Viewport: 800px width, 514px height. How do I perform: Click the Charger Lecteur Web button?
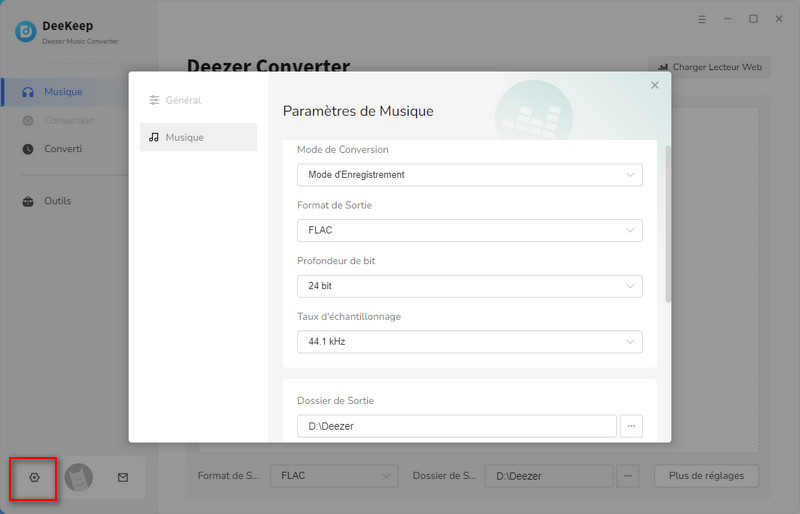[709, 67]
